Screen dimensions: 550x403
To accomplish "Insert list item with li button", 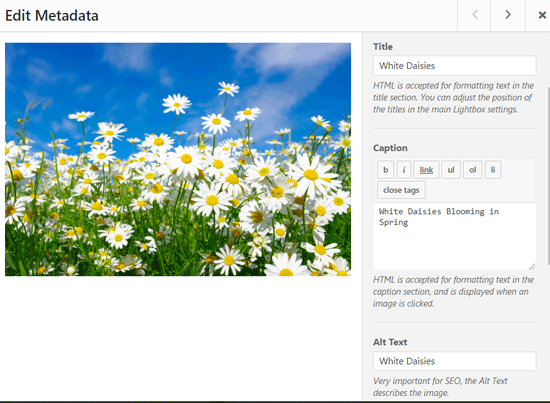I will (493, 170).
